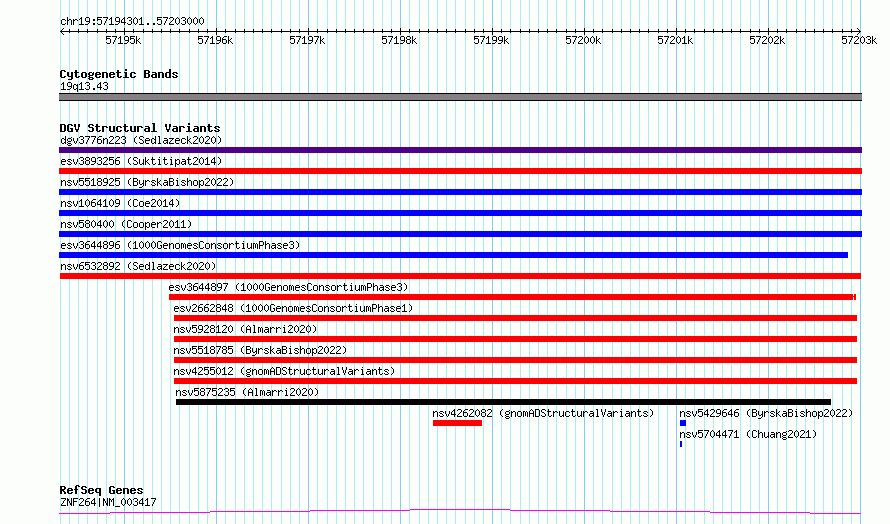Click the tiny blue nsv5704471 marker

pos(681,444)
